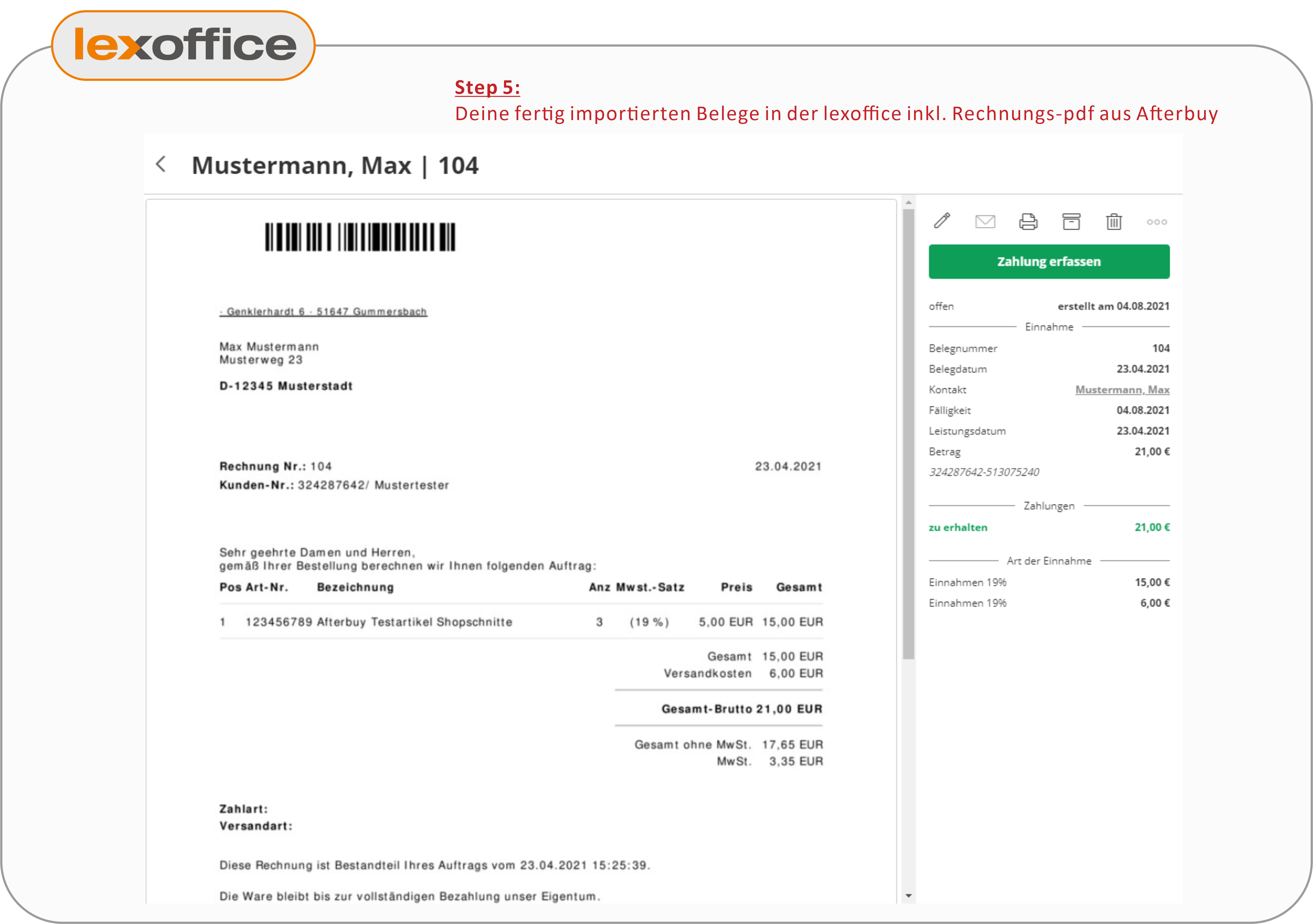This screenshot has width=1313, height=924.
Task: Click reference number 324287642-513075240
Action: pyautogui.click(x=984, y=472)
